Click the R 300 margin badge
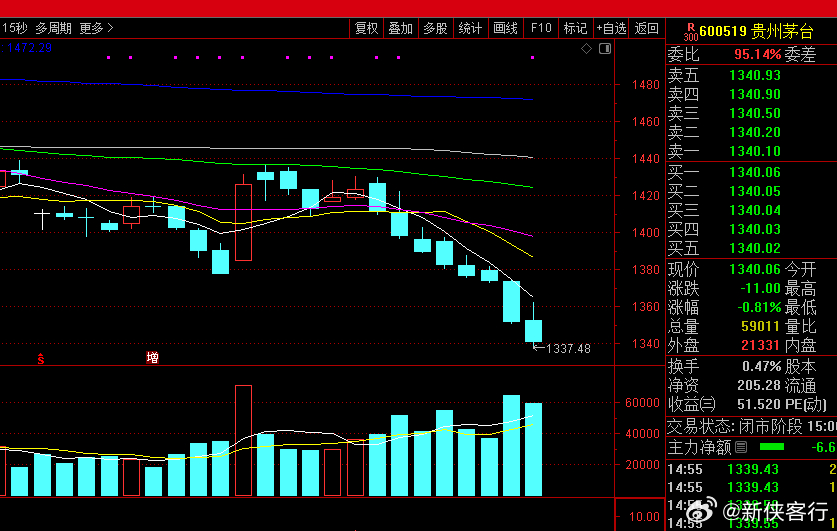This screenshot has height=531, width=837. click(x=691, y=32)
